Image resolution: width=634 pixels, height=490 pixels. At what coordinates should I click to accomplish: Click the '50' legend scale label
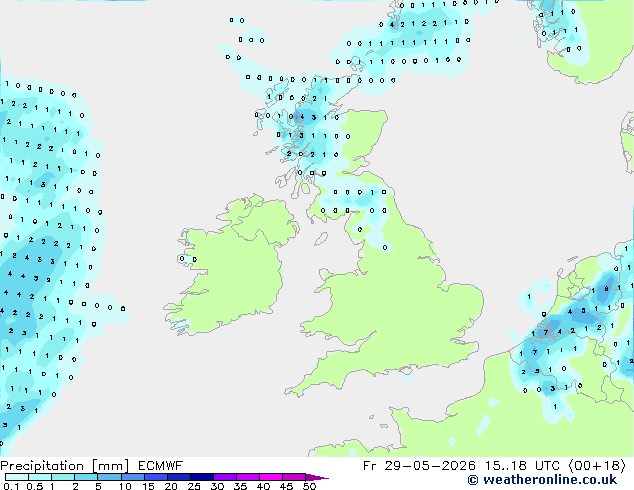pos(309,486)
